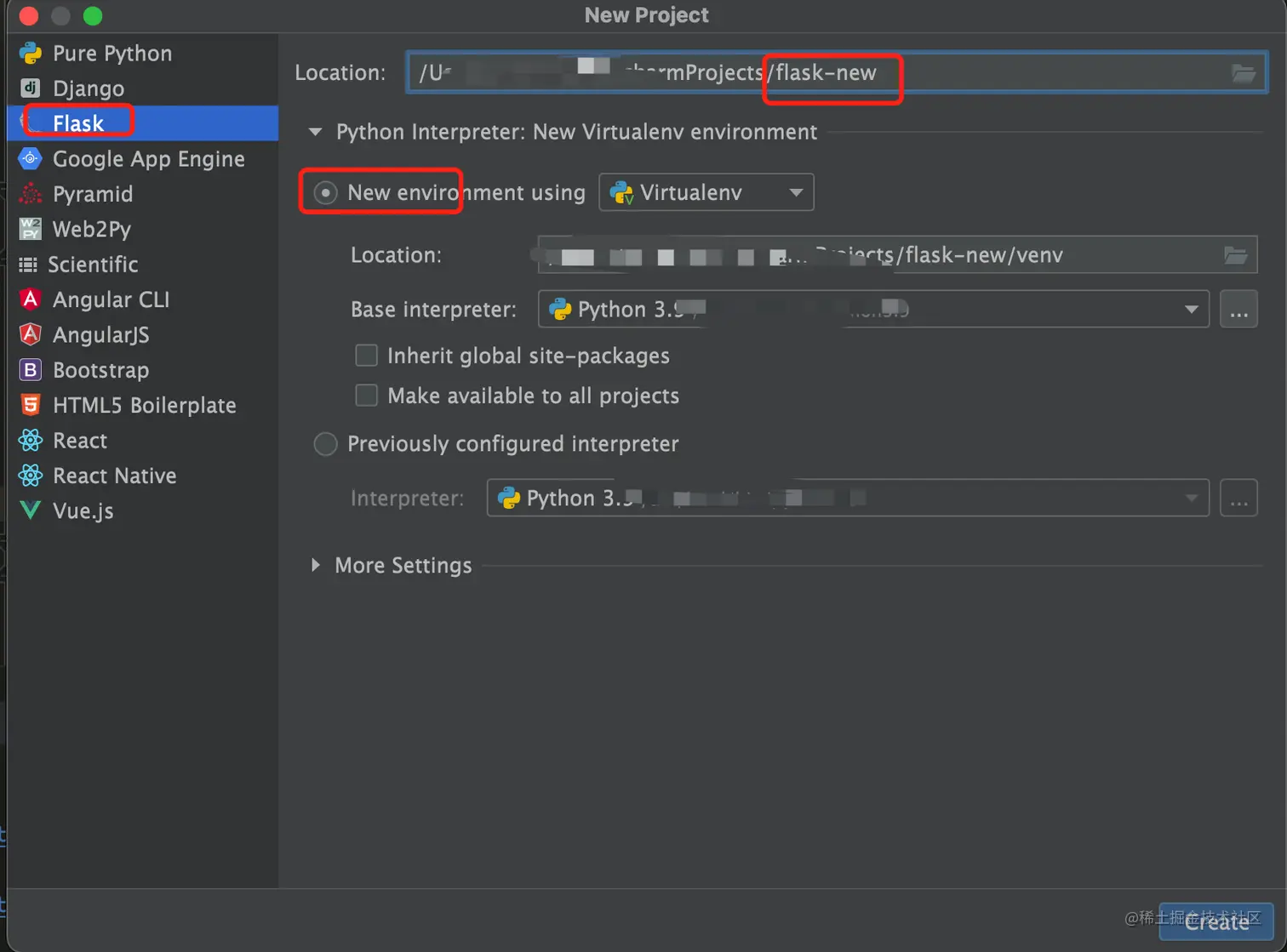Click the 'Pyramid' label in project list
This screenshot has width=1287, height=952.
93,194
